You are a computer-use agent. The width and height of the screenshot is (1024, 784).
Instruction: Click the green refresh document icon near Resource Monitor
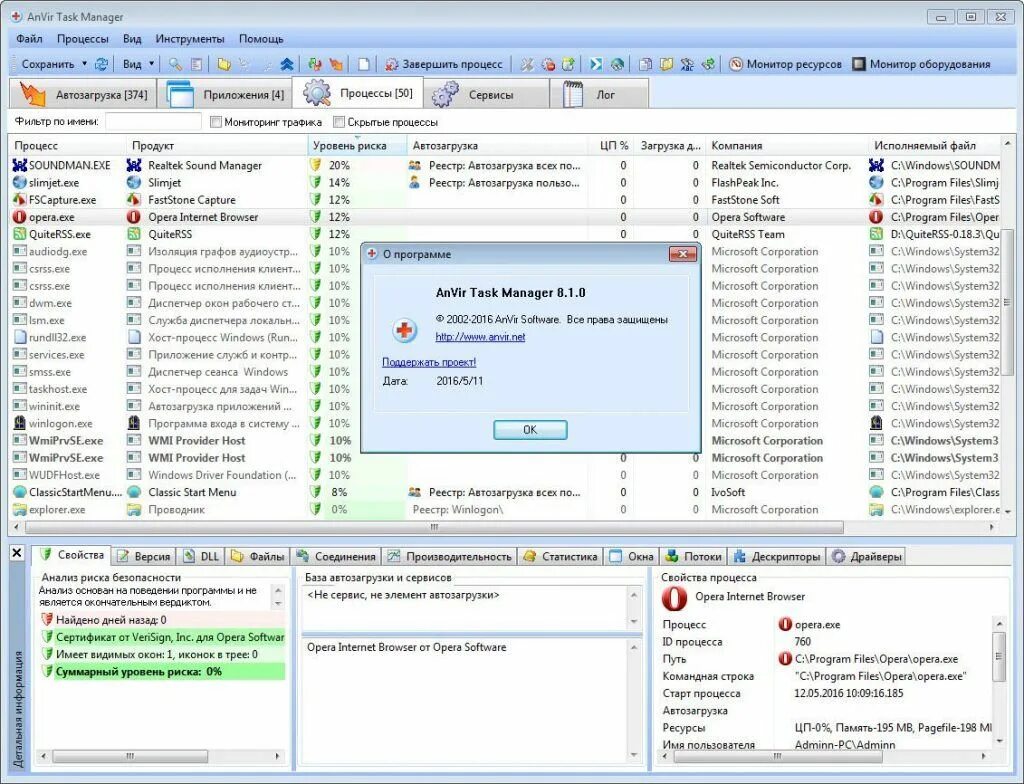coord(708,64)
